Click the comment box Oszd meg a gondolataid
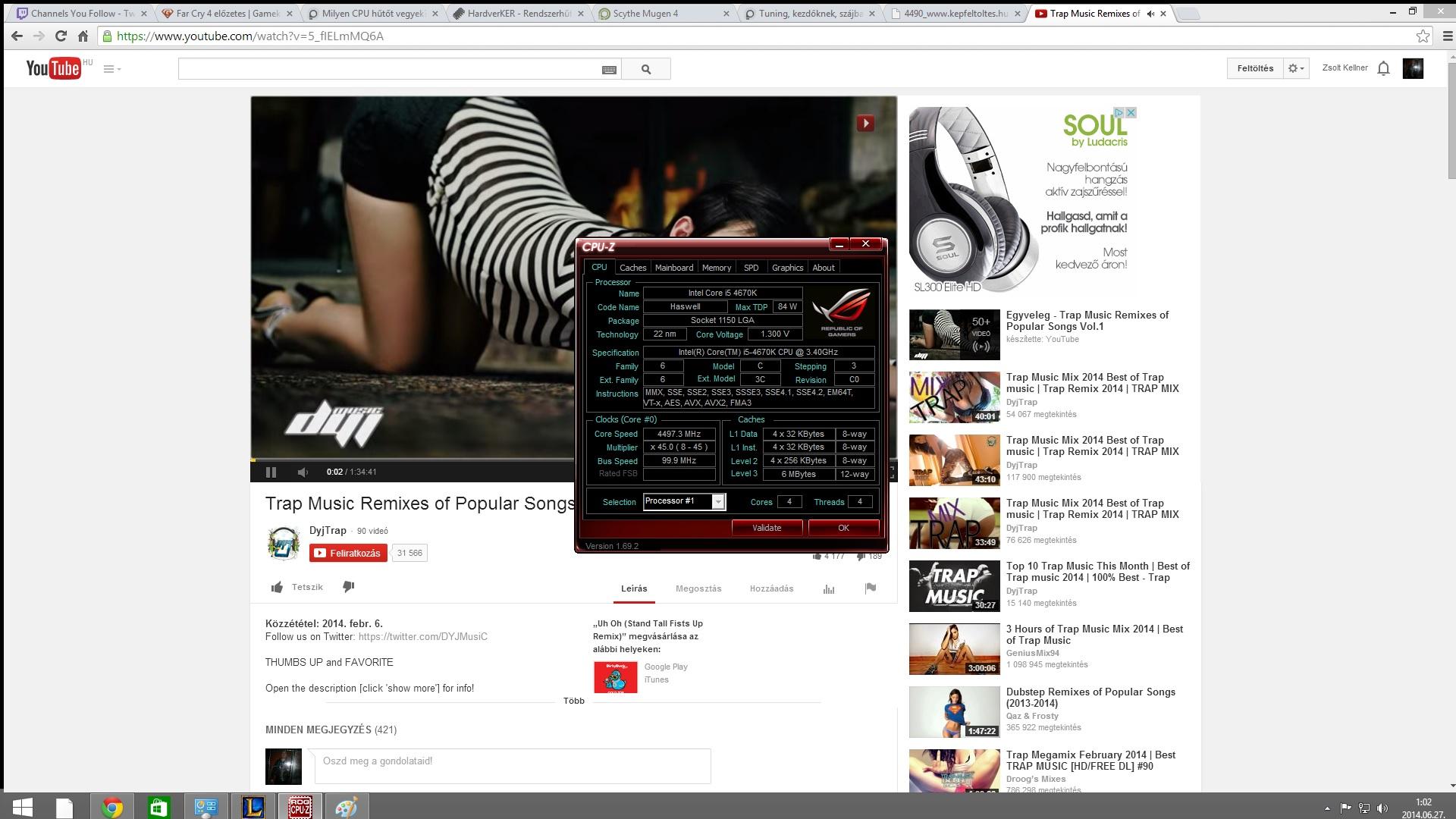 click(513, 766)
